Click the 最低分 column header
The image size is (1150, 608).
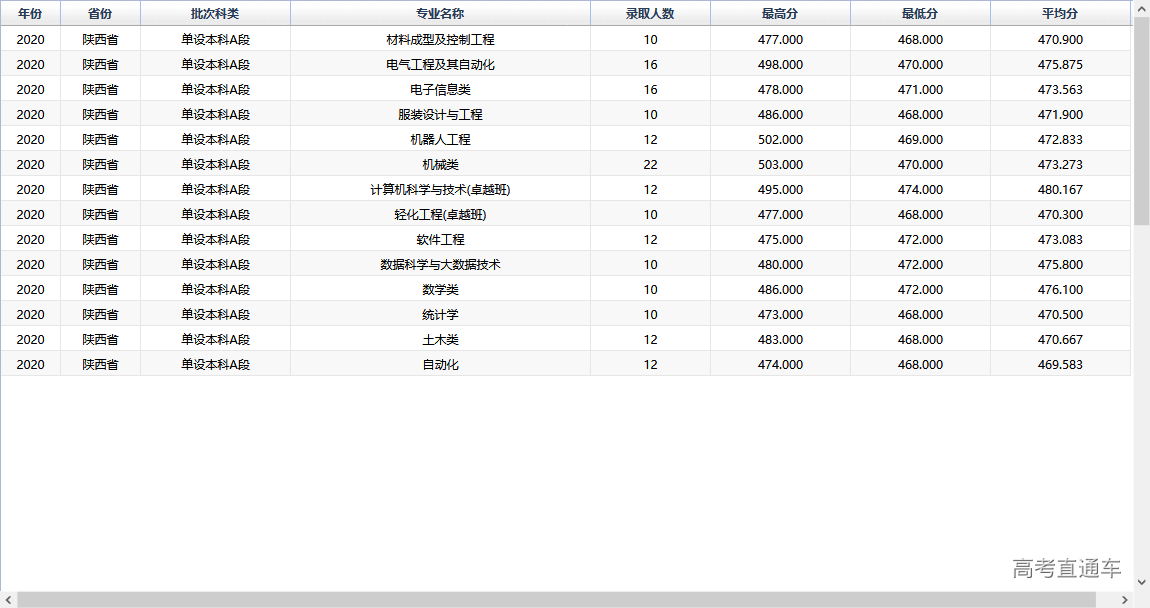click(920, 13)
